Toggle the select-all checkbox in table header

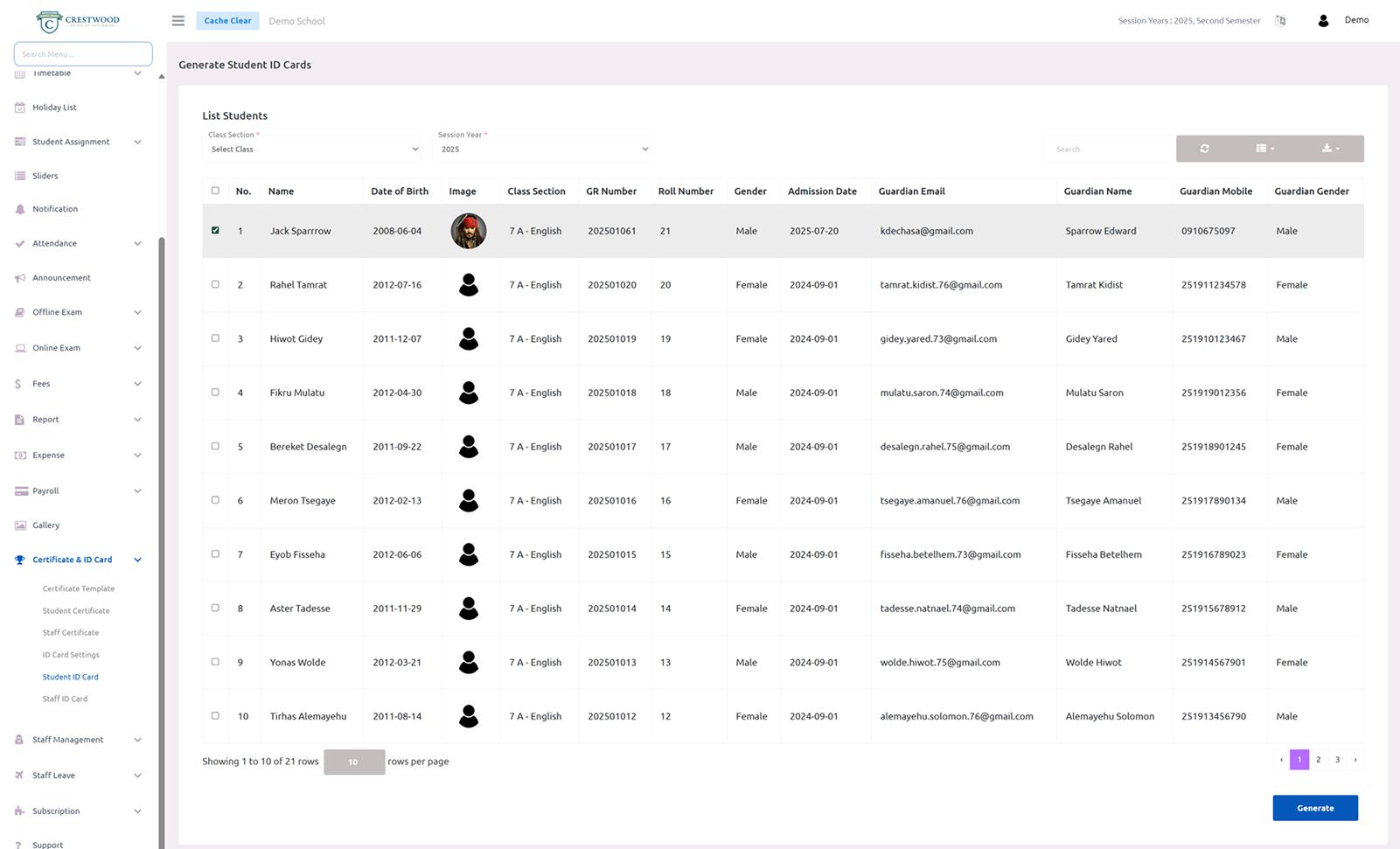215,191
